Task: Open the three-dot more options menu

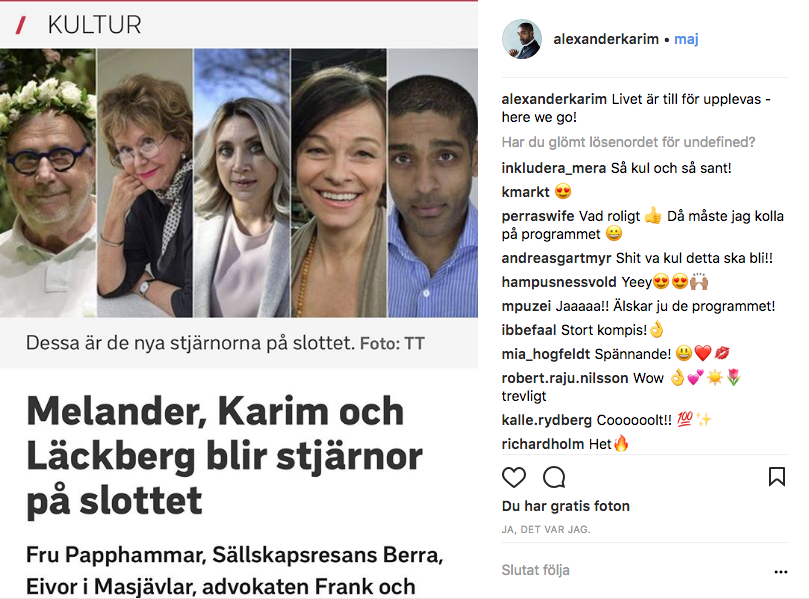Action: click(x=781, y=571)
